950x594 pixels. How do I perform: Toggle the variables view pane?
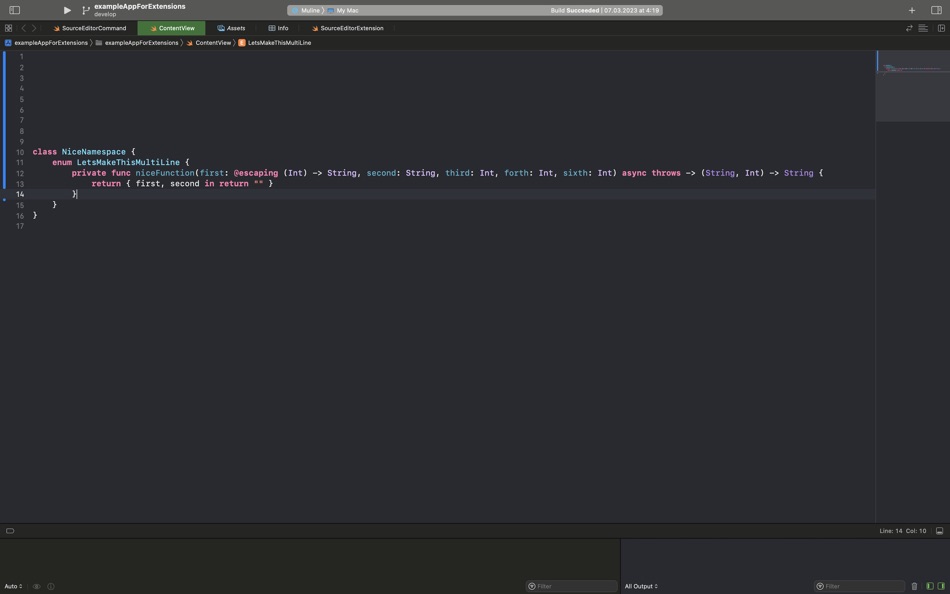929,586
